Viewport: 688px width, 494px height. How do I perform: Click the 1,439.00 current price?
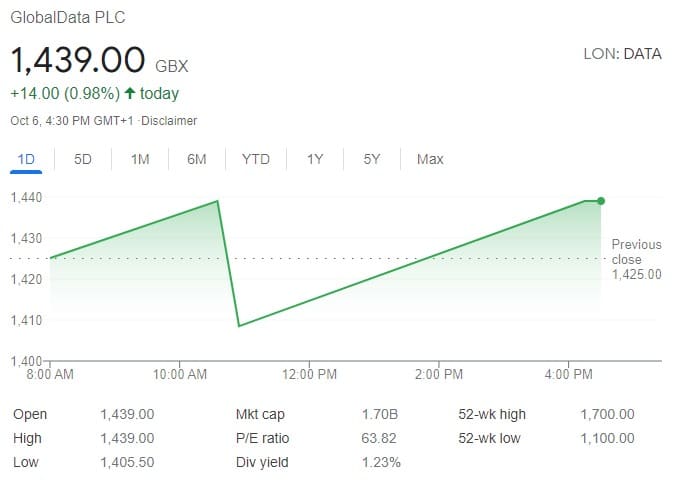click(78, 60)
